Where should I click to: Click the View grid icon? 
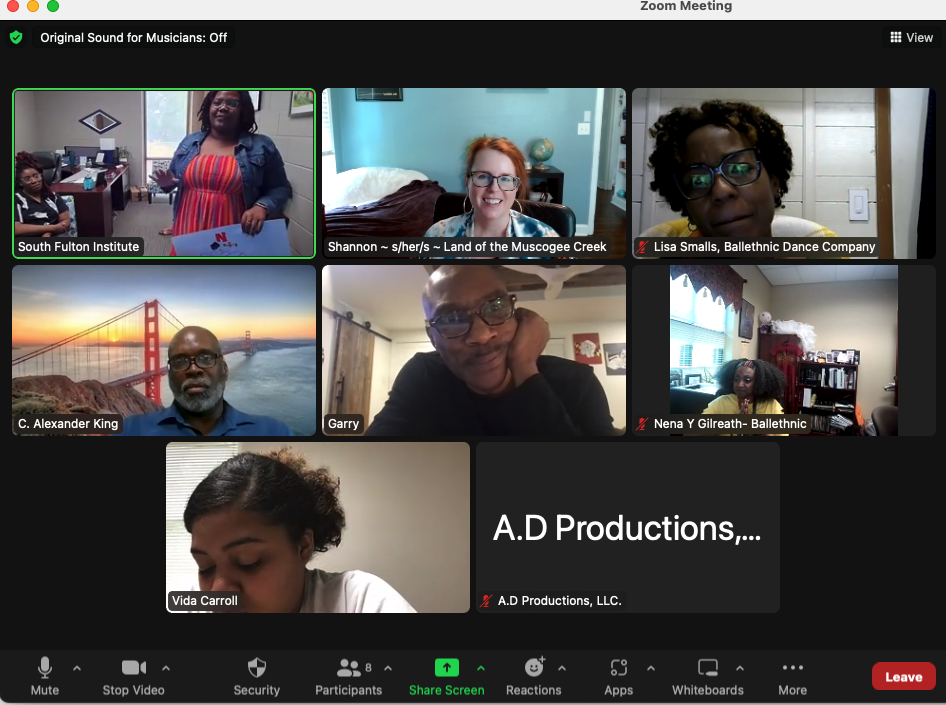click(x=896, y=37)
